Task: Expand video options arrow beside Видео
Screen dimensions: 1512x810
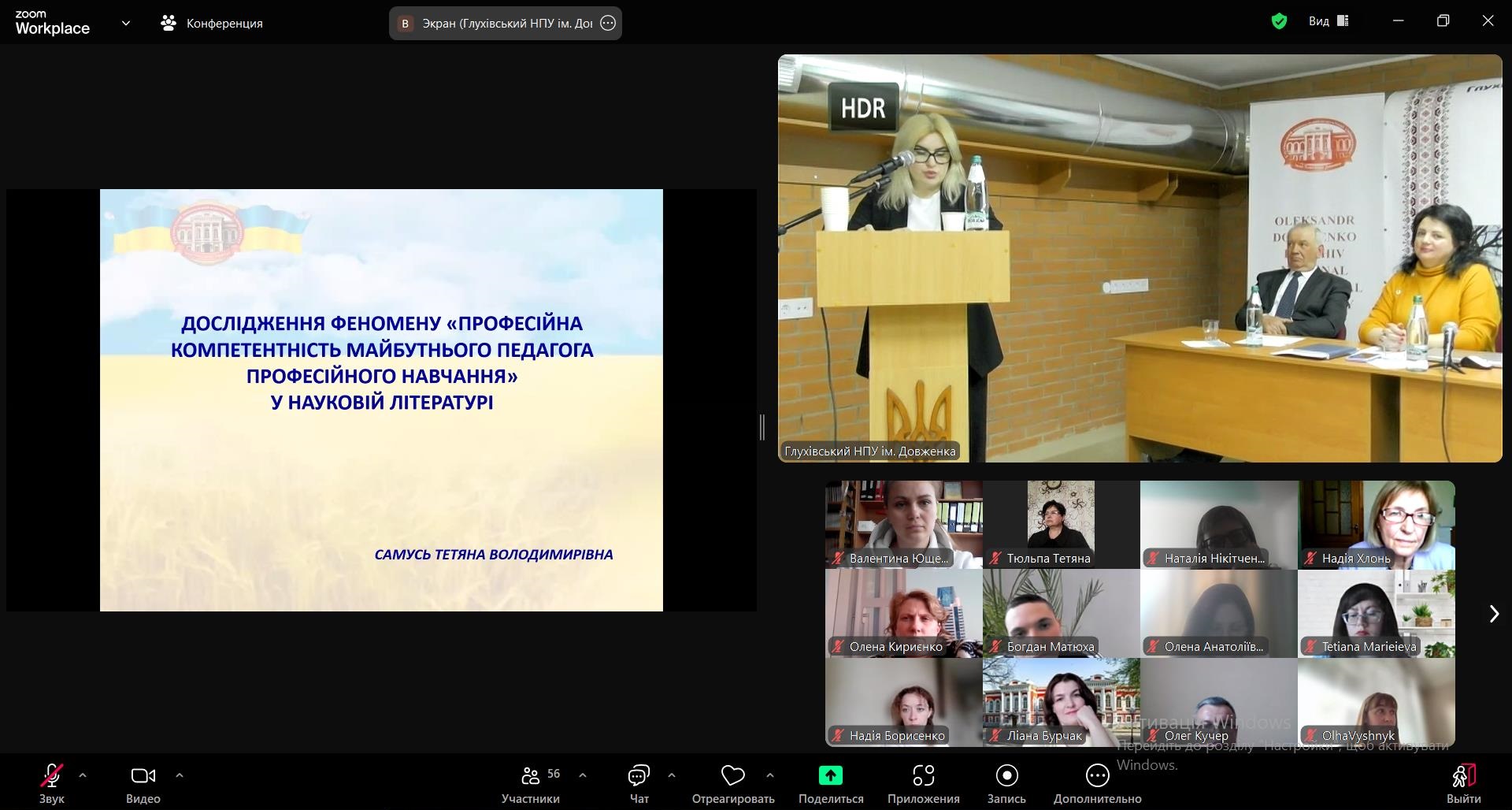Action: 180,775
